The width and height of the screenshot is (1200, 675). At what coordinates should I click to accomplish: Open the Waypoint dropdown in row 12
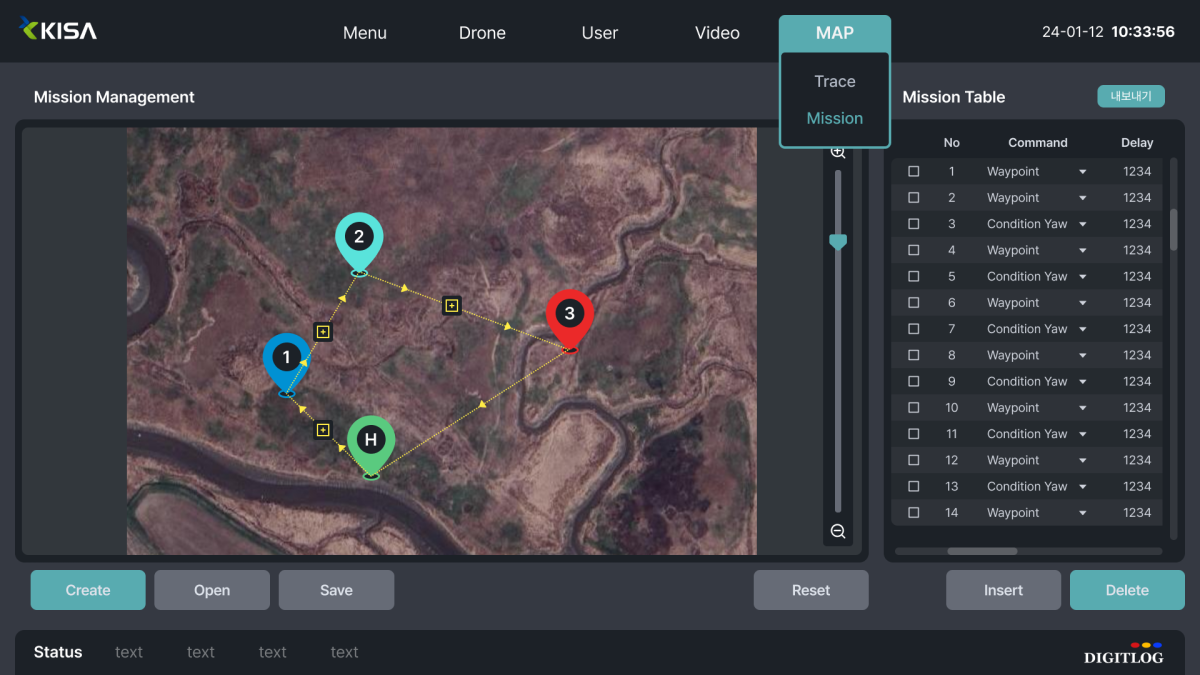coord(1082,461)
